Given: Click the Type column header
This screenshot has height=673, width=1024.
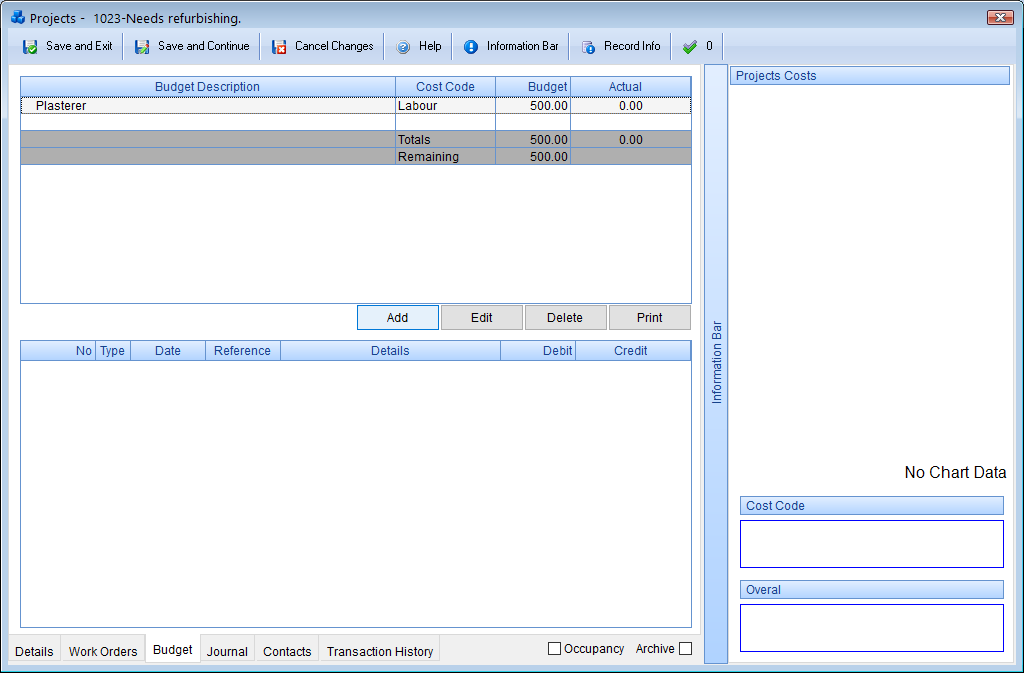Looking at the screenshot, I should (x=113, y=351).
